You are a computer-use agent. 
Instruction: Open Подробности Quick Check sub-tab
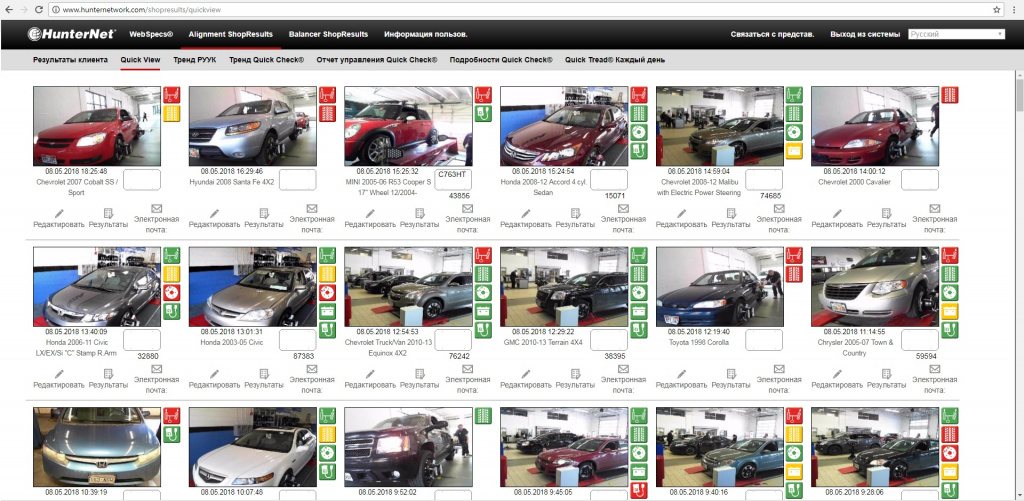(501, 59)
